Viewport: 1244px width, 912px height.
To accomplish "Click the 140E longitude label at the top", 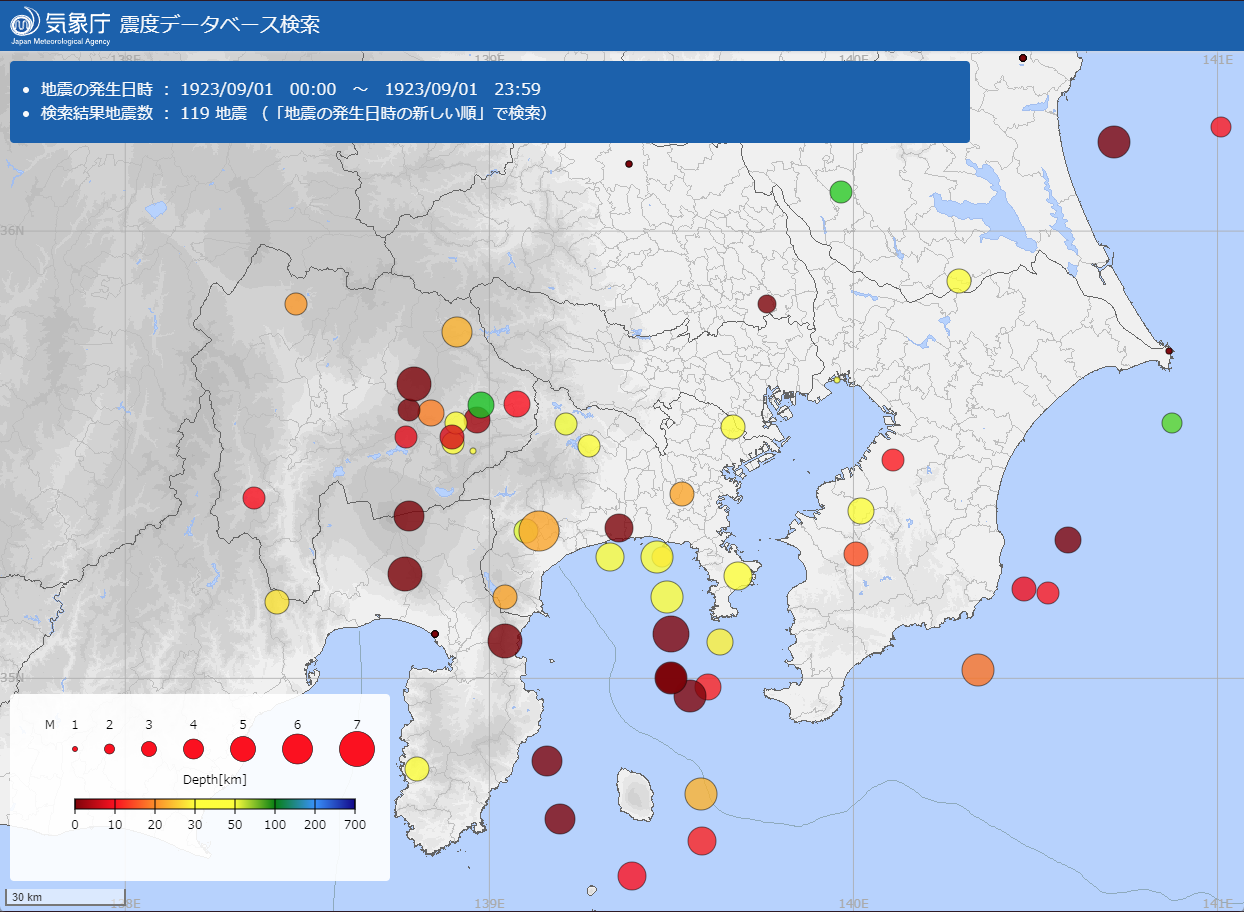I will pos(853,59).
